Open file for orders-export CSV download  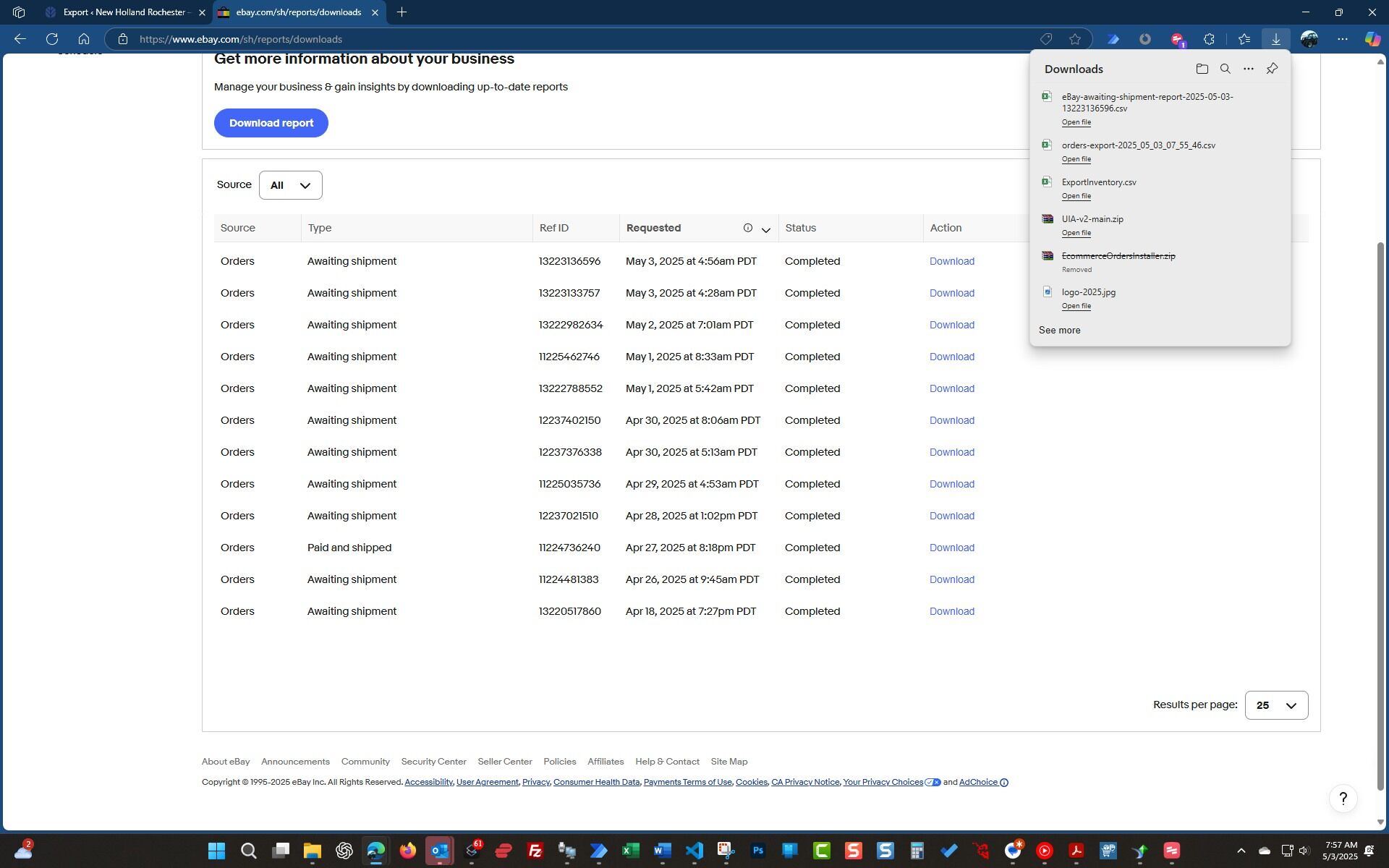(1076, 159)
